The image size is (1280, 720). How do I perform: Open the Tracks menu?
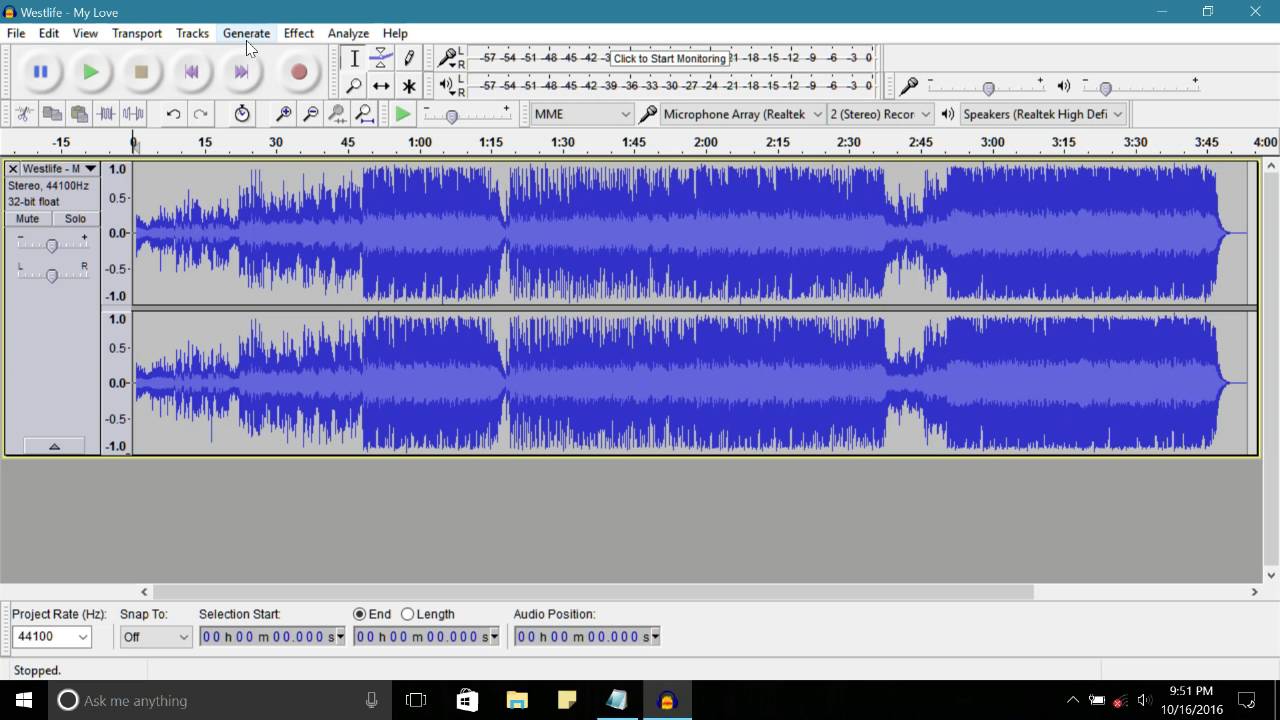coord(192,33)
